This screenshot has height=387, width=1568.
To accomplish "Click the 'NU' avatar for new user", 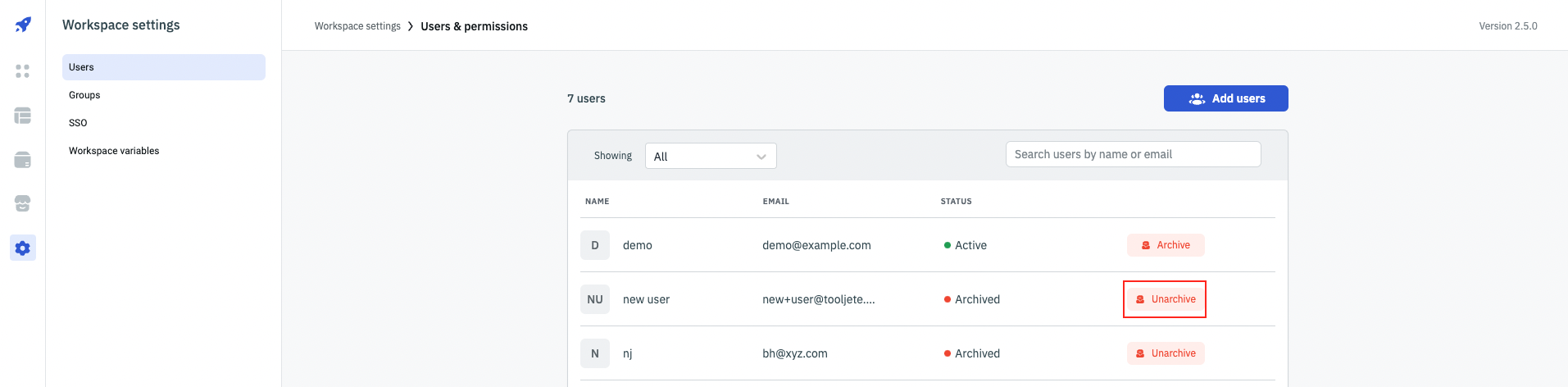I will click(x=595, y=299).
